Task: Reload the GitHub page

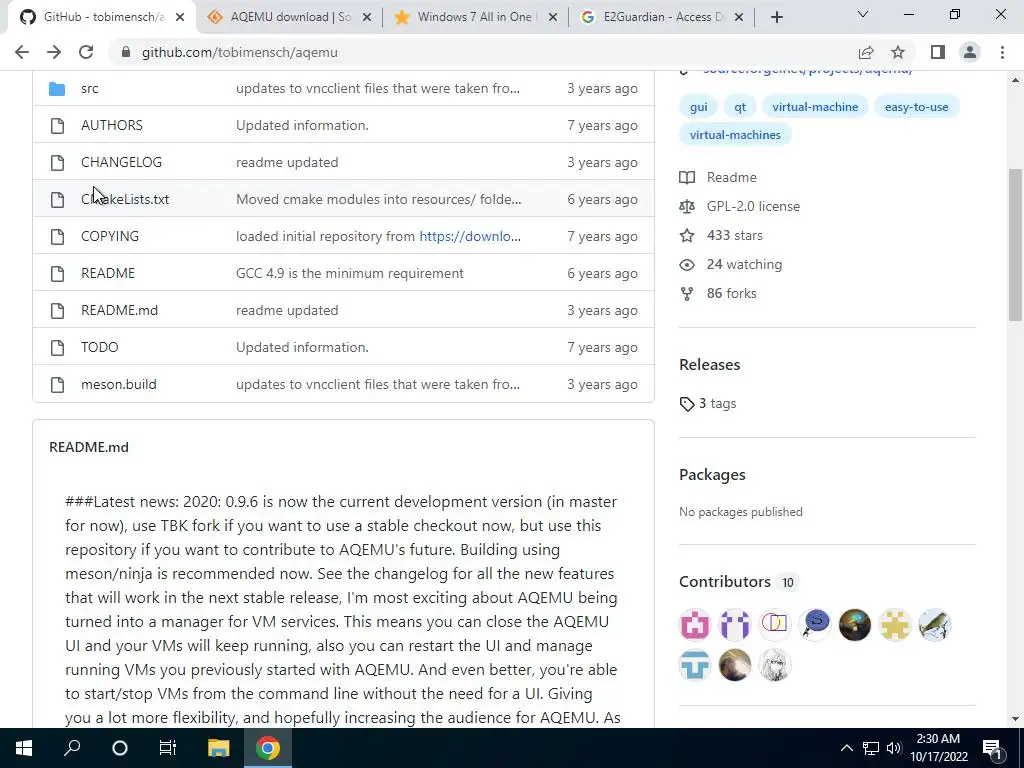Action: 86,52
